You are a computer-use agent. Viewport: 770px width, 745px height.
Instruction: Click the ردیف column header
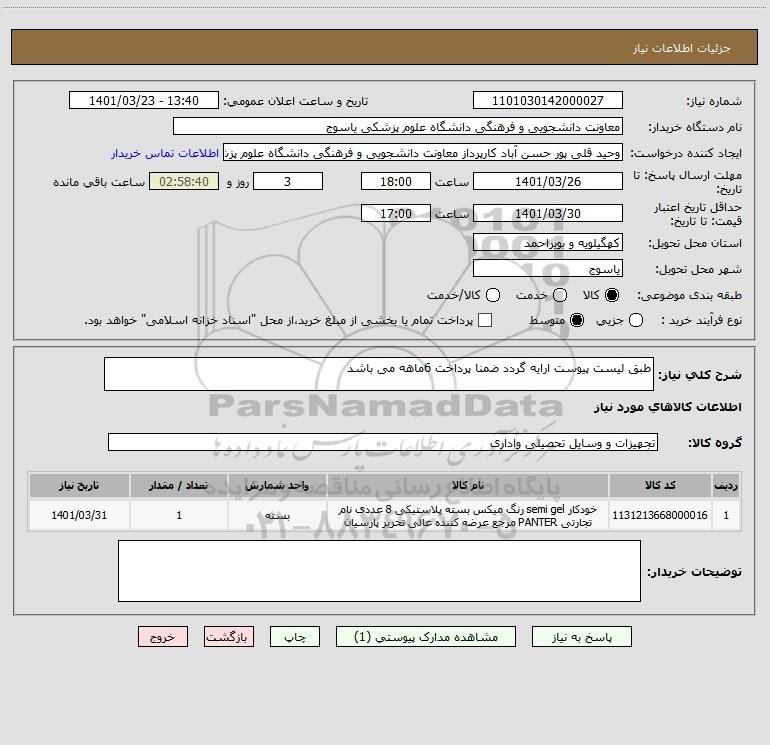726,485
